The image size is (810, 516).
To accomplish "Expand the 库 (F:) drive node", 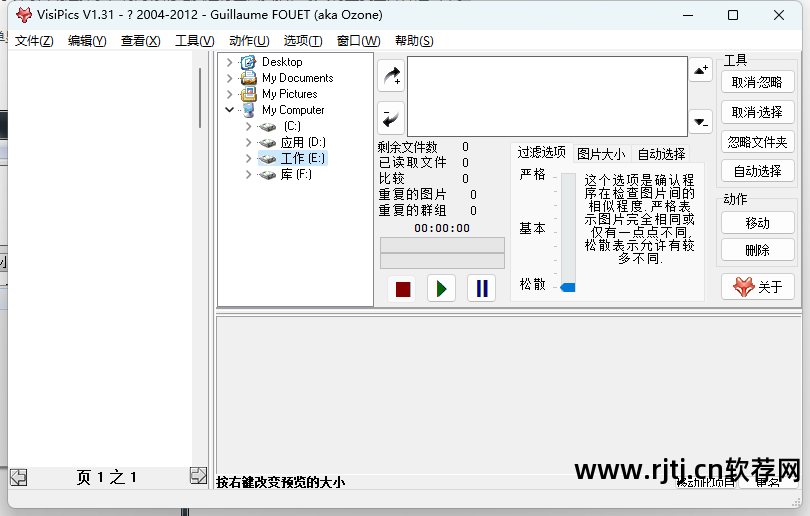I will click(x=248, y=175).
